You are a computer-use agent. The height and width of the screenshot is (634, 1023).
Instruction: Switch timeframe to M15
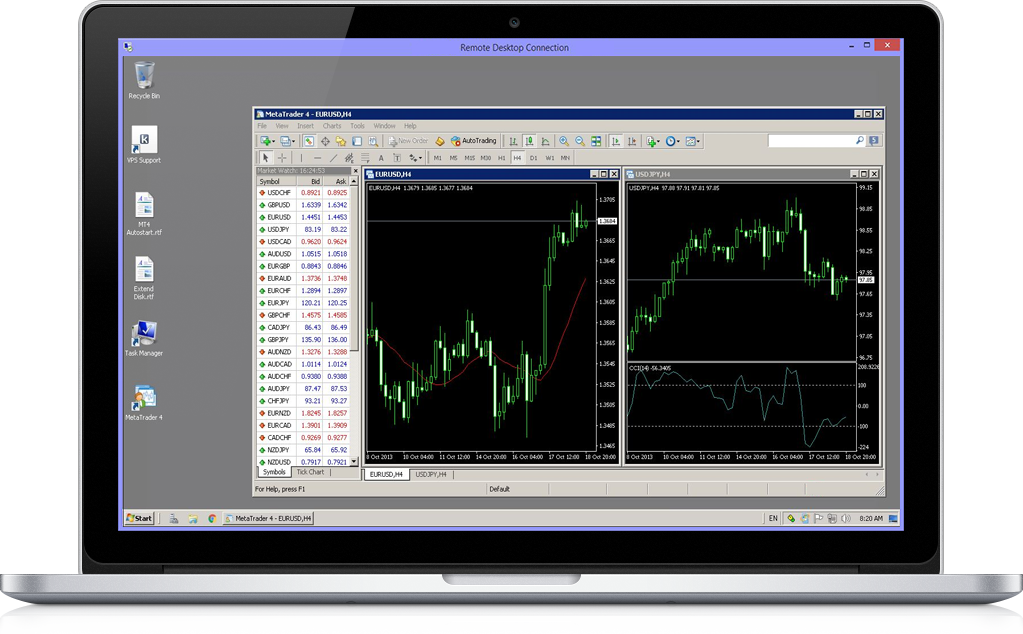click(470, 158)
